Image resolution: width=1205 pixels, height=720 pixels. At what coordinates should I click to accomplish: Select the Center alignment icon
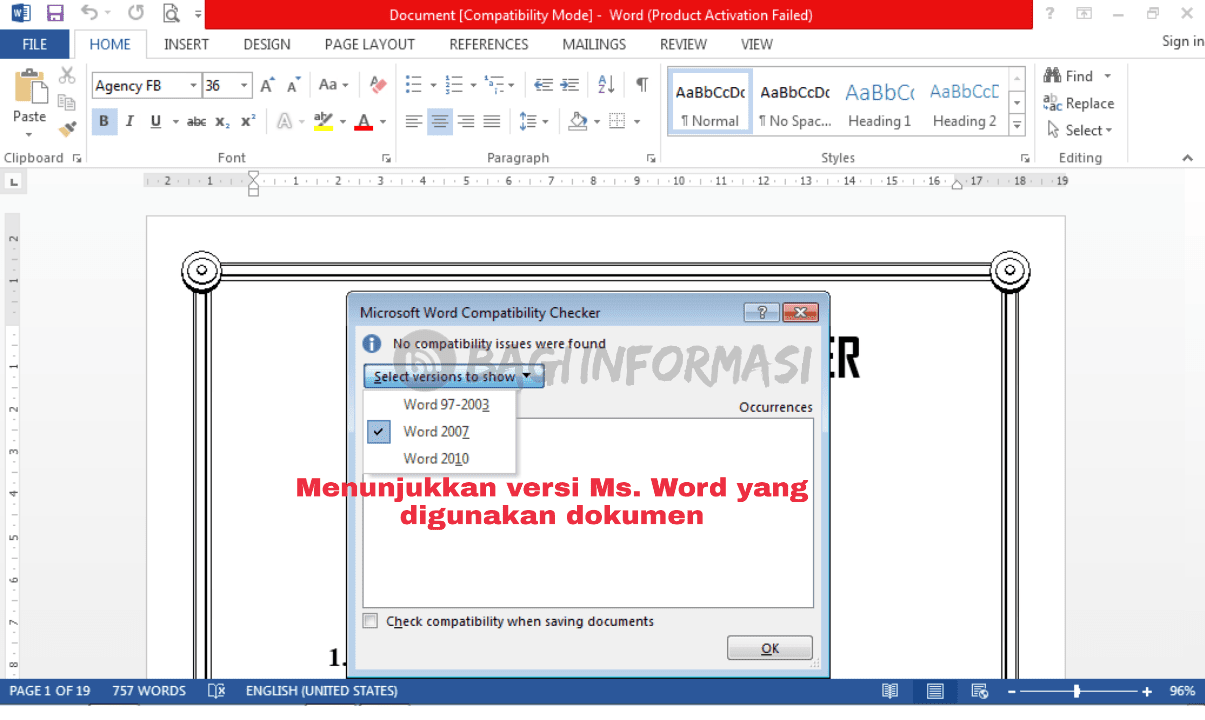coord(439,121)
